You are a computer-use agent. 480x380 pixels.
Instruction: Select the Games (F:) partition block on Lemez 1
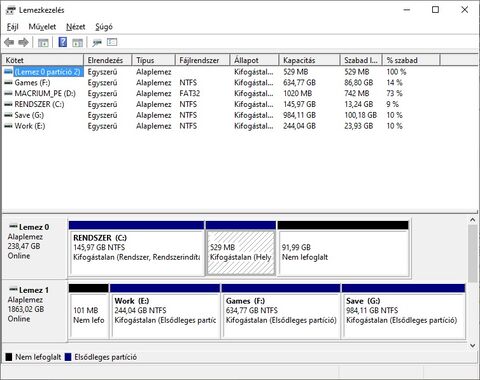pyautogui.click(x=281, y=311)
